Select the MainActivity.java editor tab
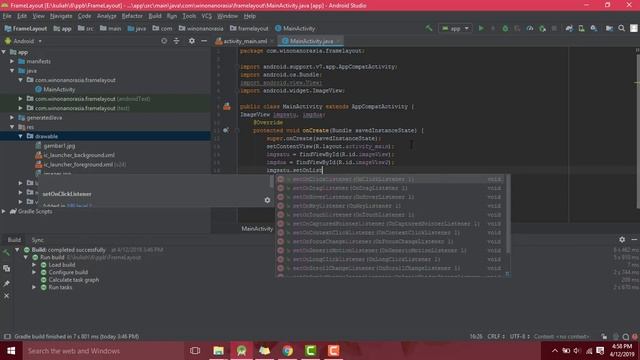Image resolution: width=640 pixels, height=360 pixels. click(311, 41)
